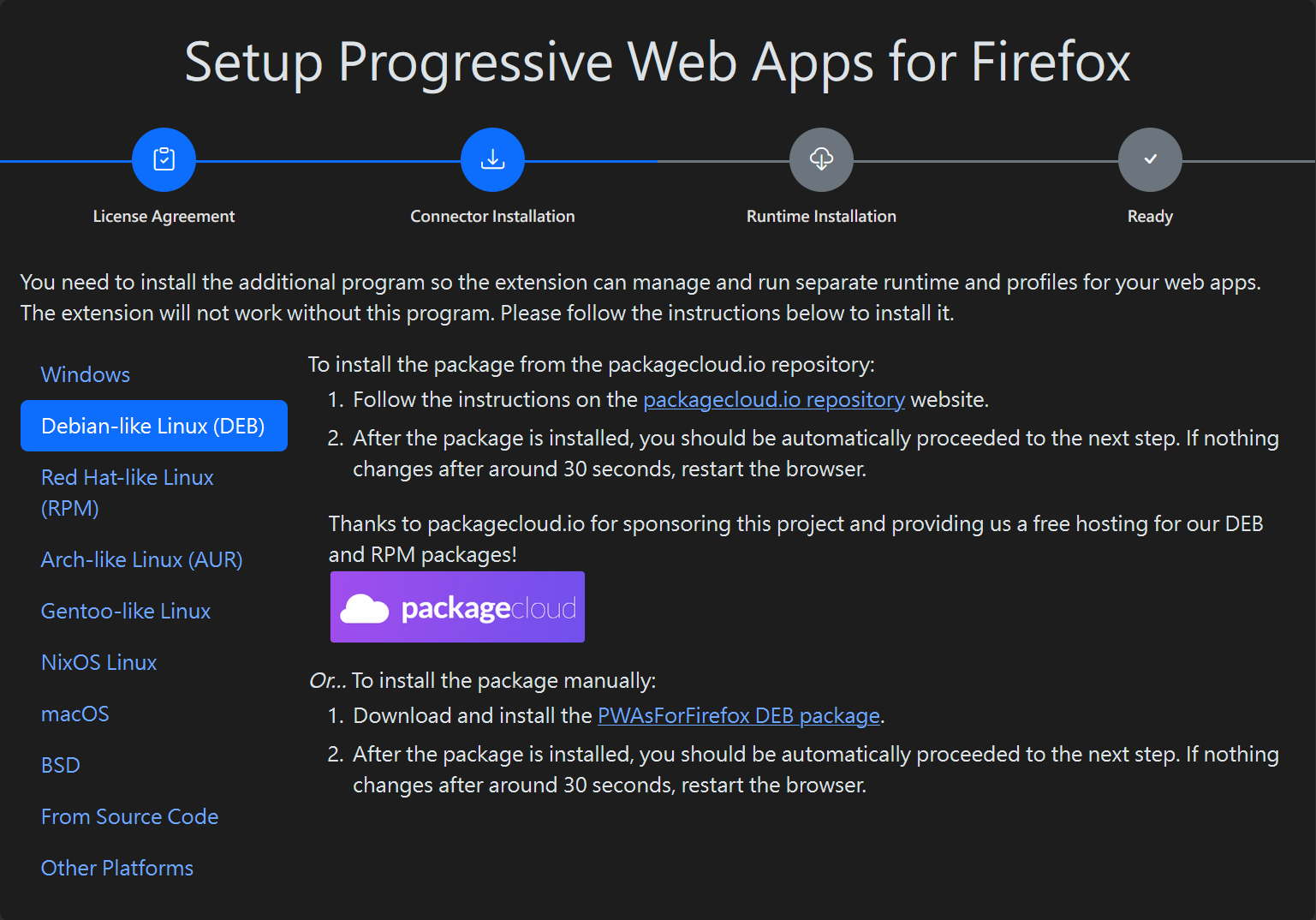Click the packagecloud sponsor logo banner
The width and height of the screenshot is (1316, 920).
click(x=457, y=607)
